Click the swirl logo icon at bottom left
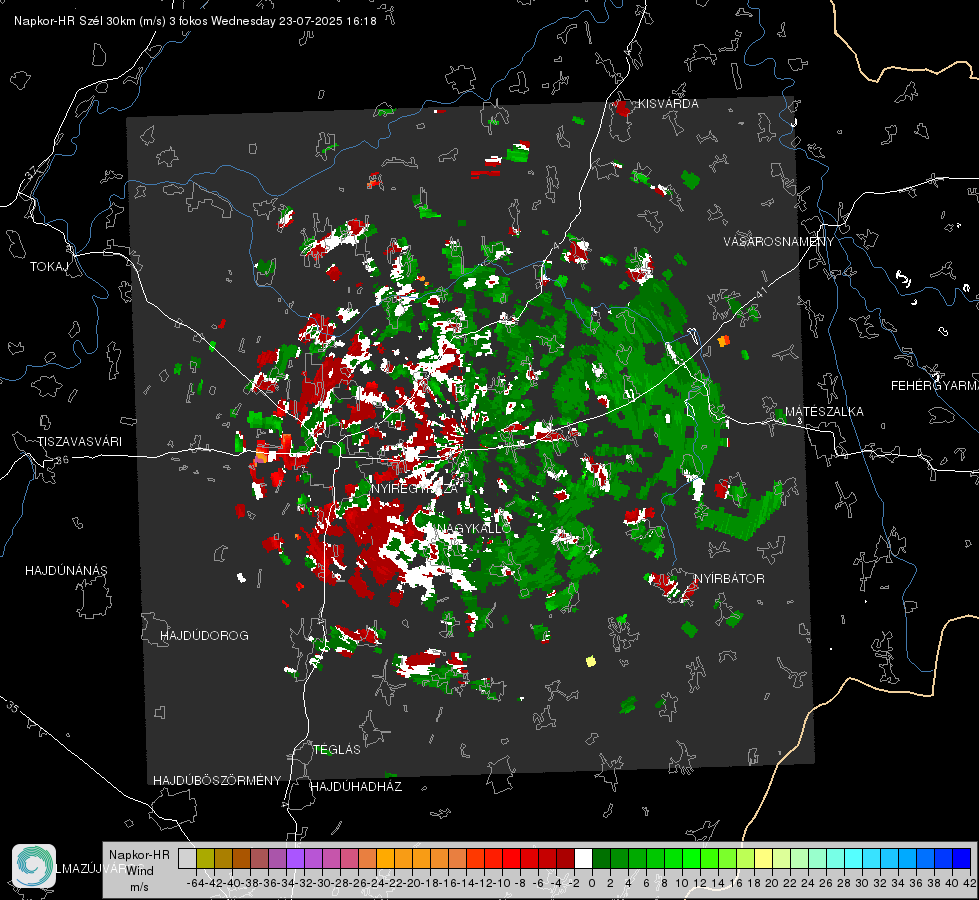Viewport: 979px width, 900px height. point(34,866)
